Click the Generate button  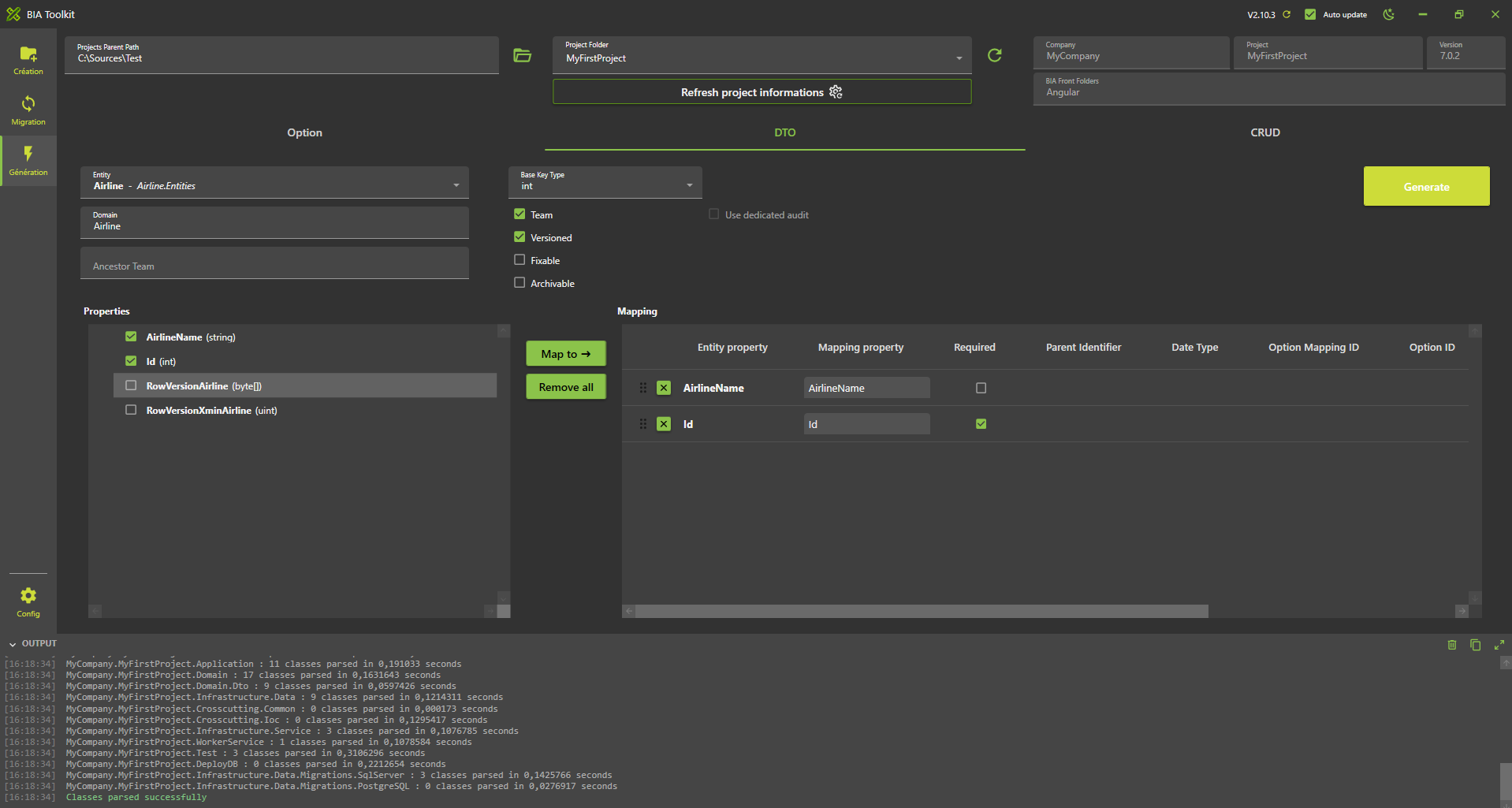(1426, 186)
